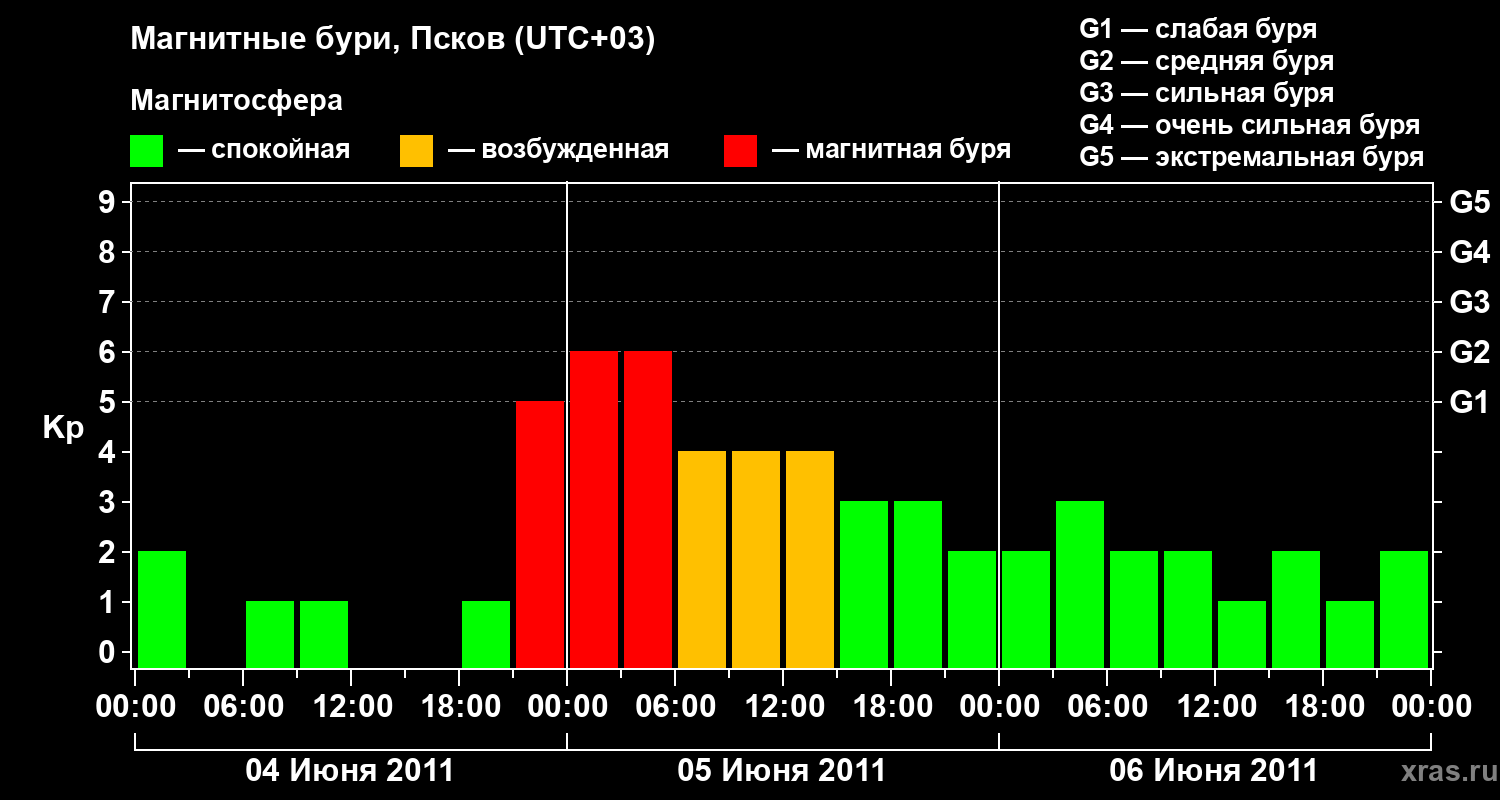Click the 'G1' right-axis storm level label

pyautogui.click(x=1470, y=402)
